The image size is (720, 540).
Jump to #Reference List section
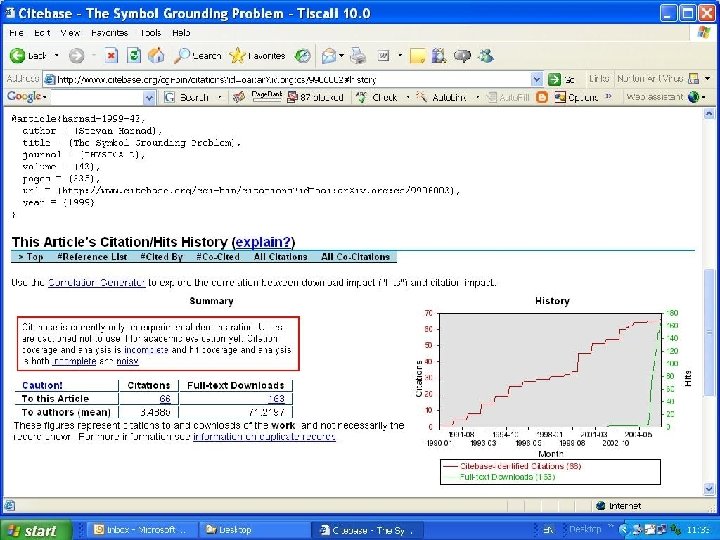(x=92, y=257)
